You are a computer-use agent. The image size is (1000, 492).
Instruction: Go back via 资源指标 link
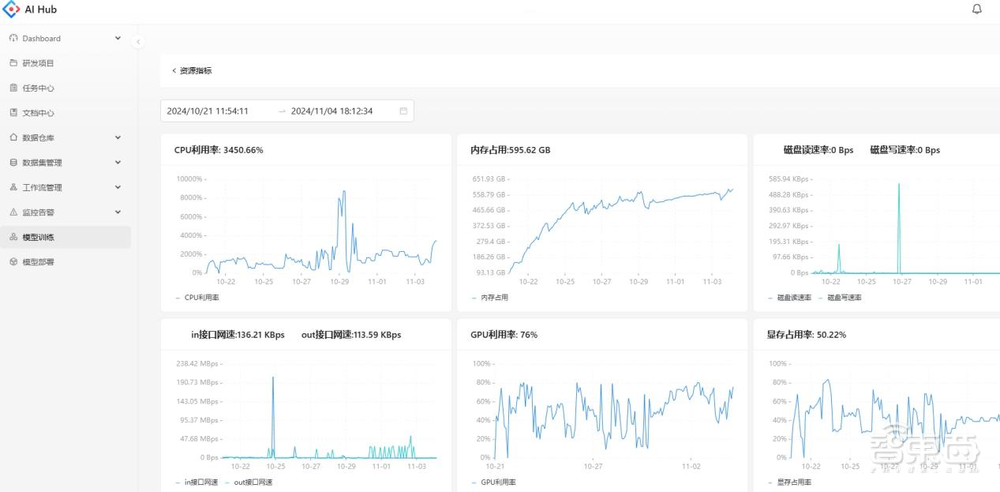point(192,71)
